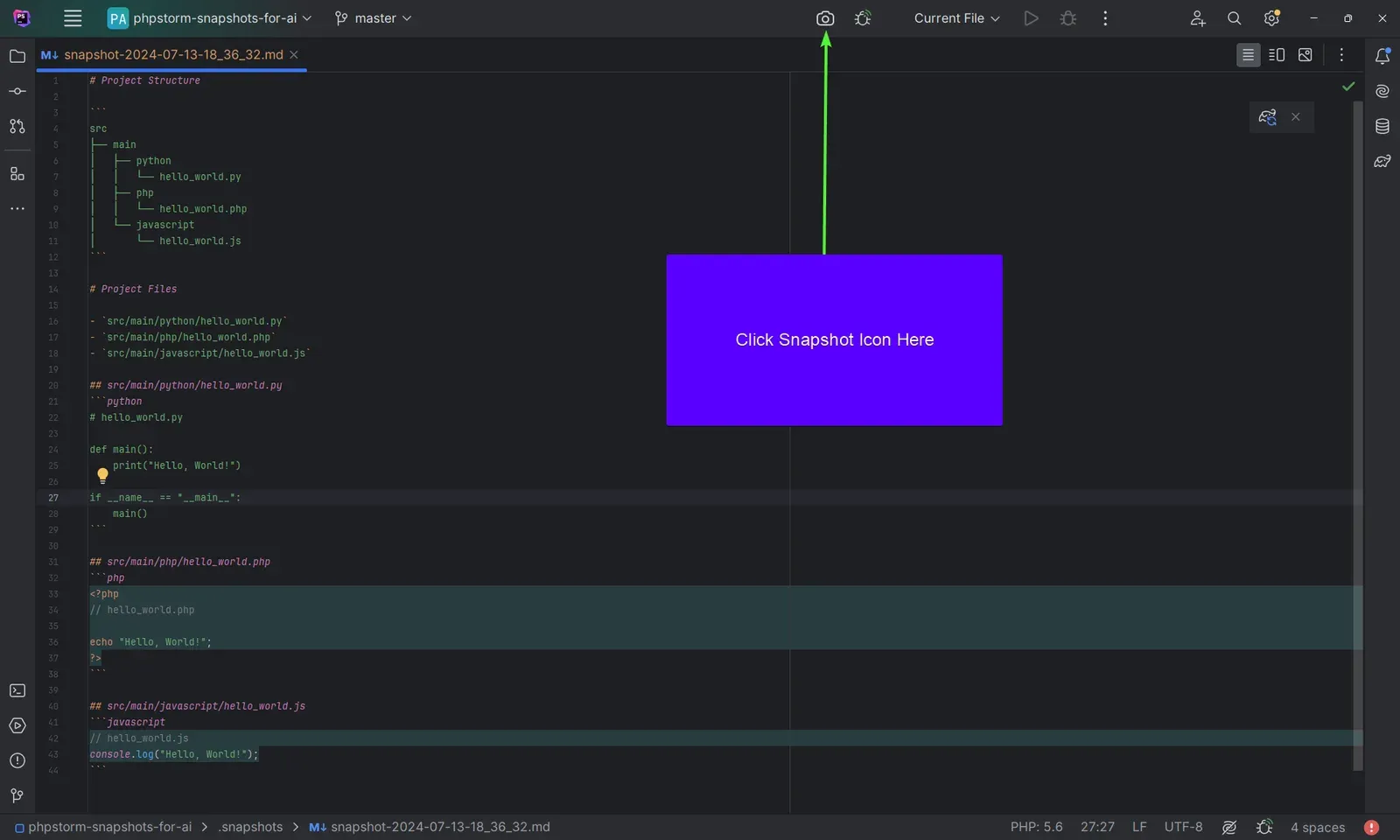
Task: Click the 'if __name__ == "__main__":' line
Action: (x=165, y=498)
